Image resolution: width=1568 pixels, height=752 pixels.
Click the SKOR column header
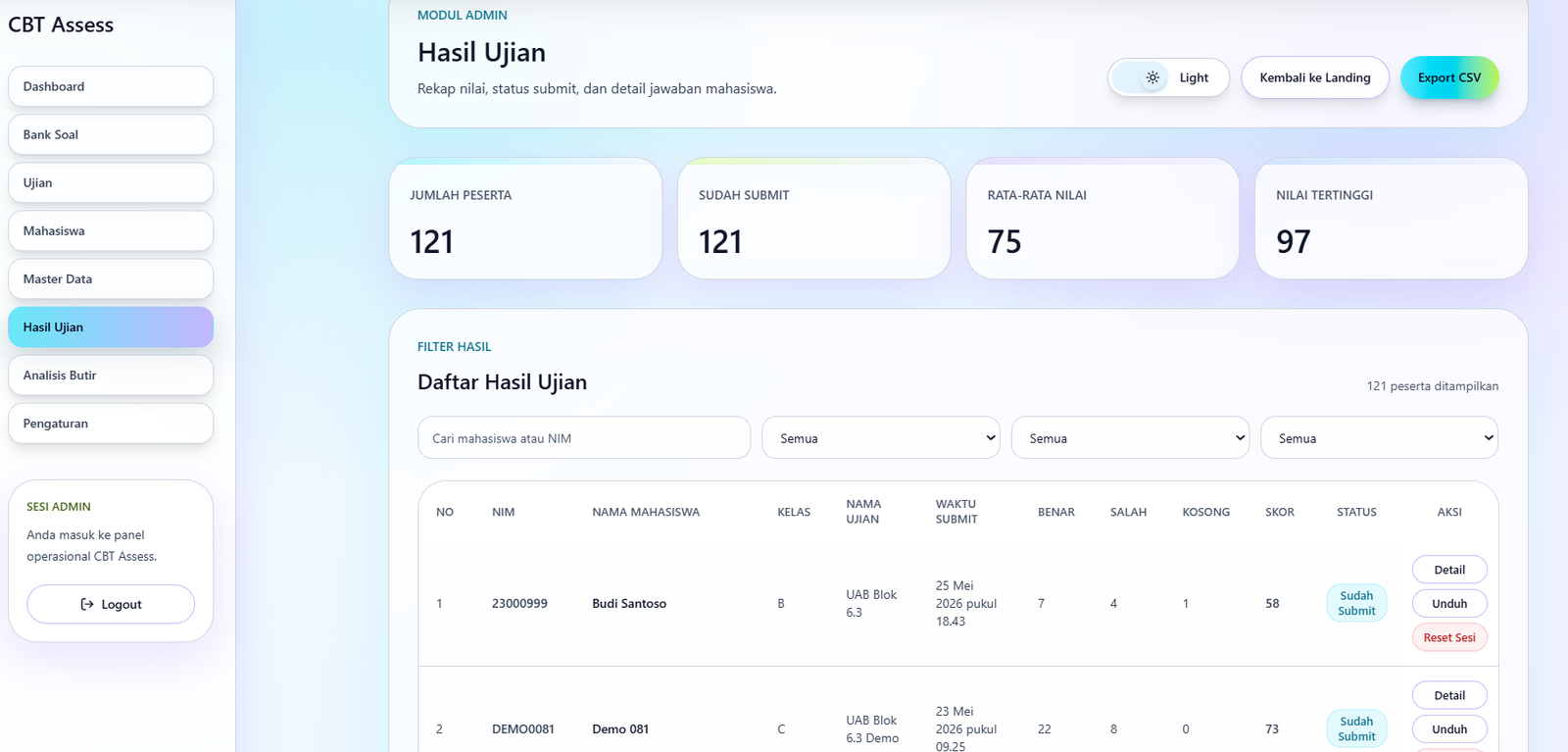click(x=1280, y=512)
